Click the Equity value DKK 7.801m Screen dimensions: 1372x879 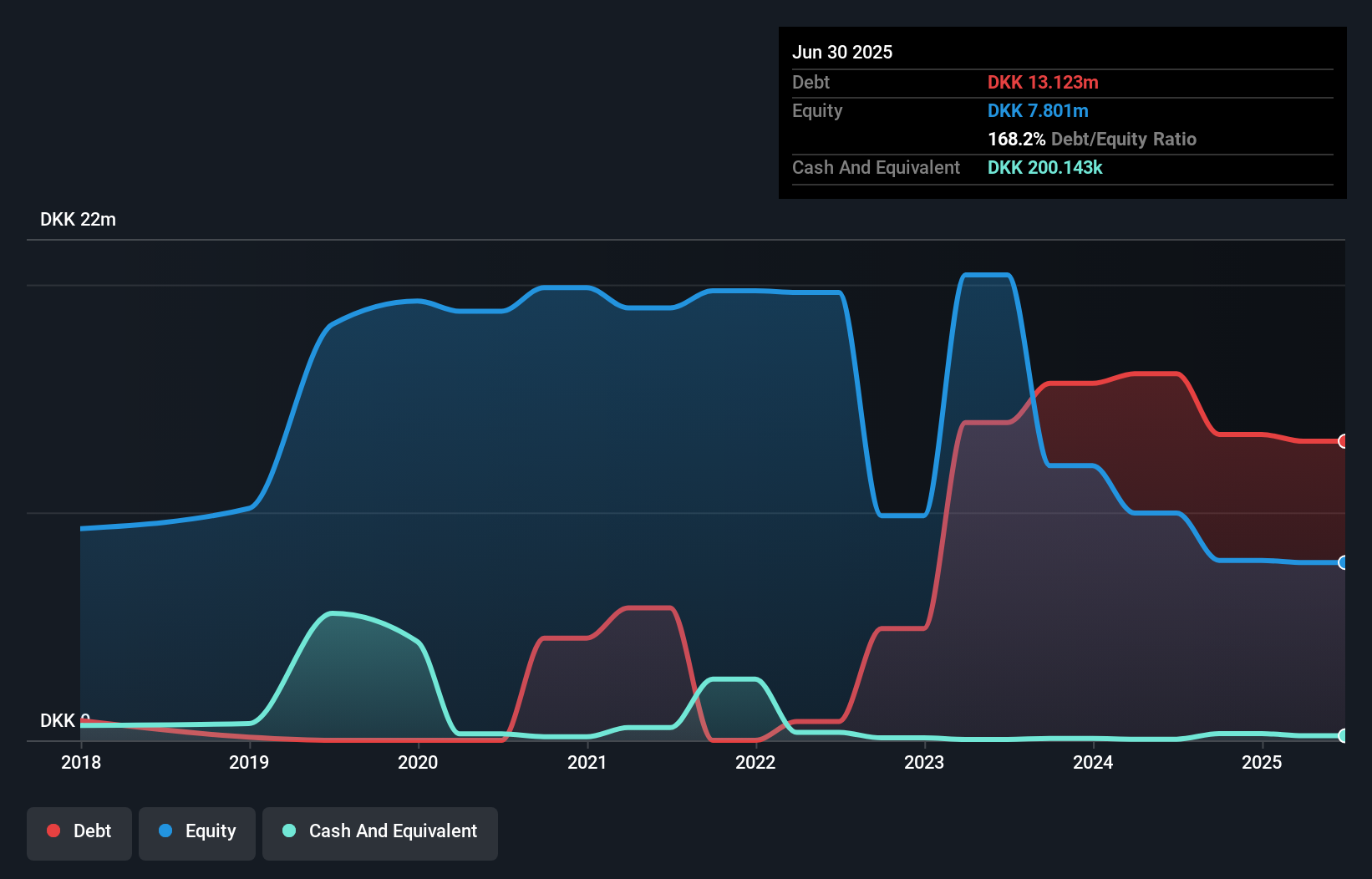tap(1038, 110)
